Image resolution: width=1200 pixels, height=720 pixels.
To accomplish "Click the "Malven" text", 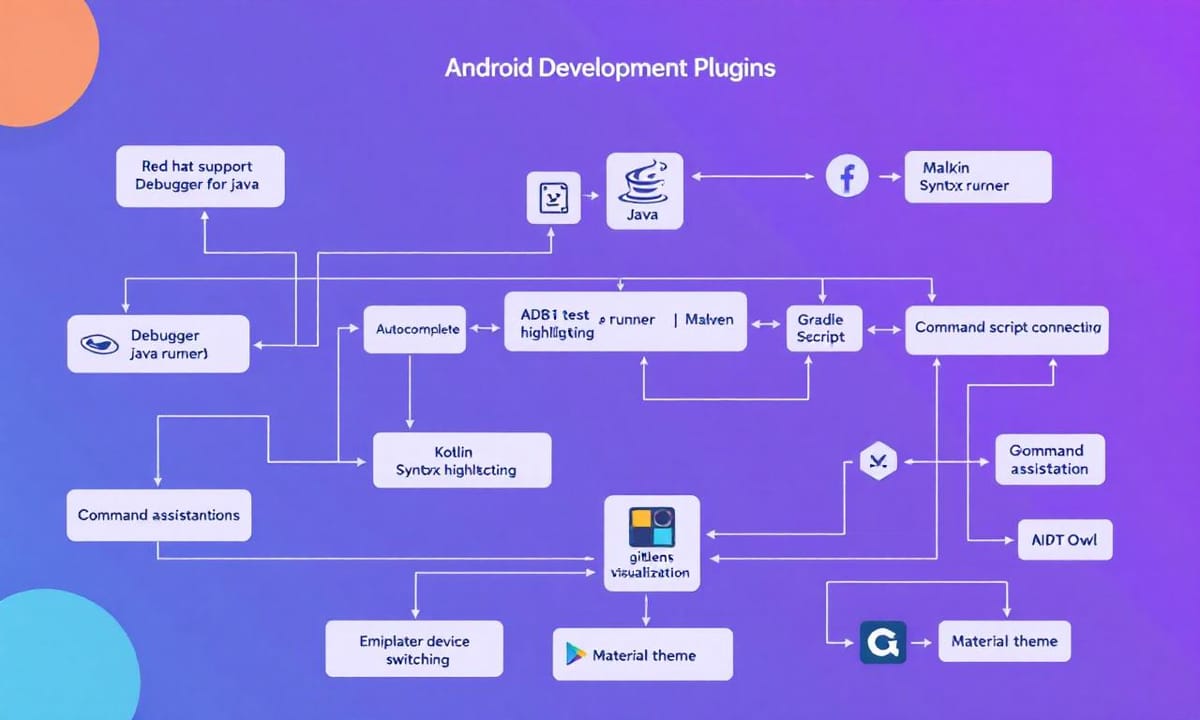I will 709,320.
